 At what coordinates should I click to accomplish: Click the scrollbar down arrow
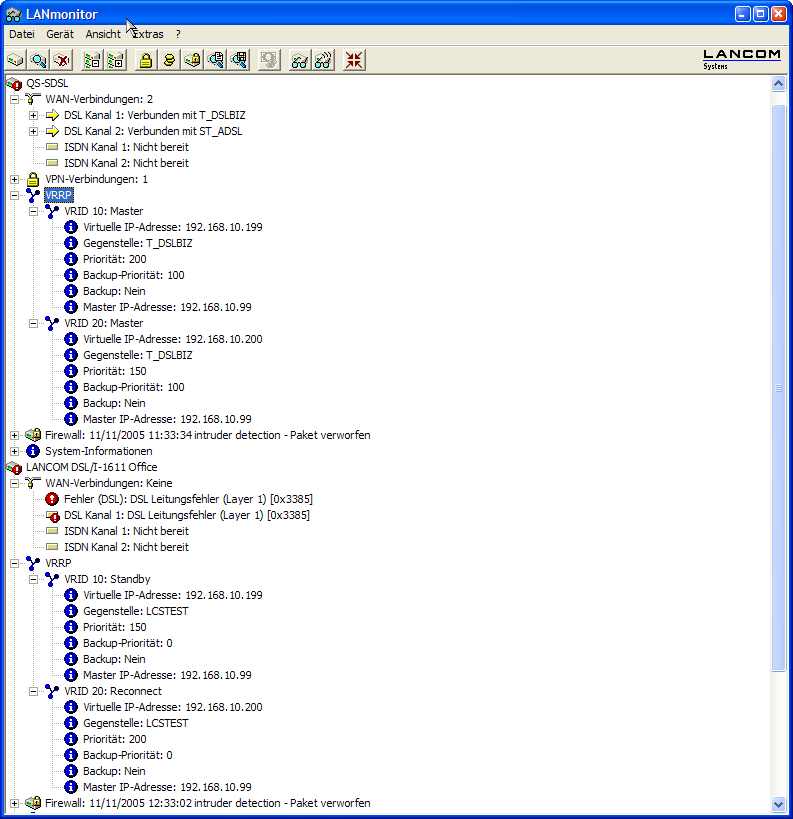point(779,804)
